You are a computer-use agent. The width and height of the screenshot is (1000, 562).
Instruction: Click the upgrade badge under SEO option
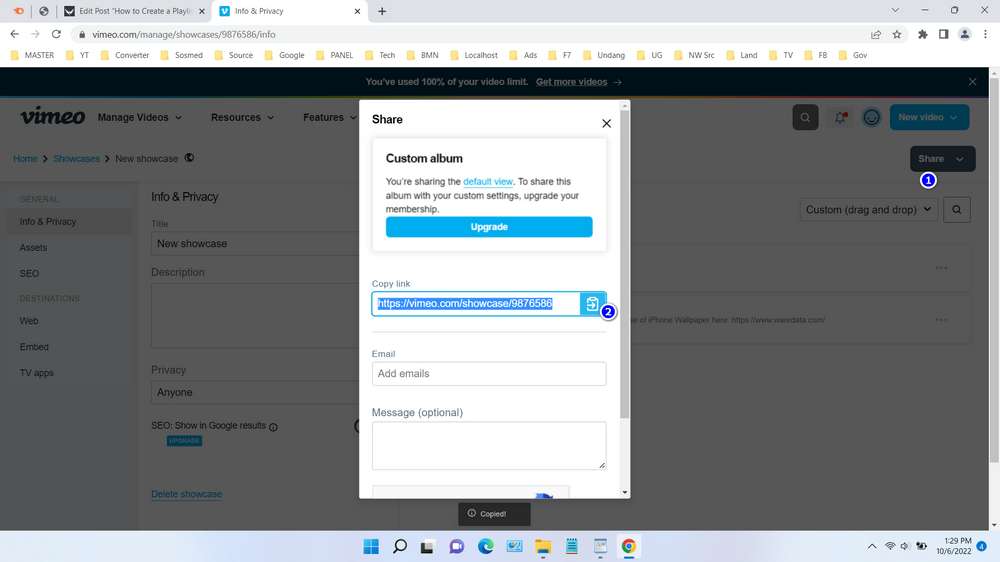point(184,441)
